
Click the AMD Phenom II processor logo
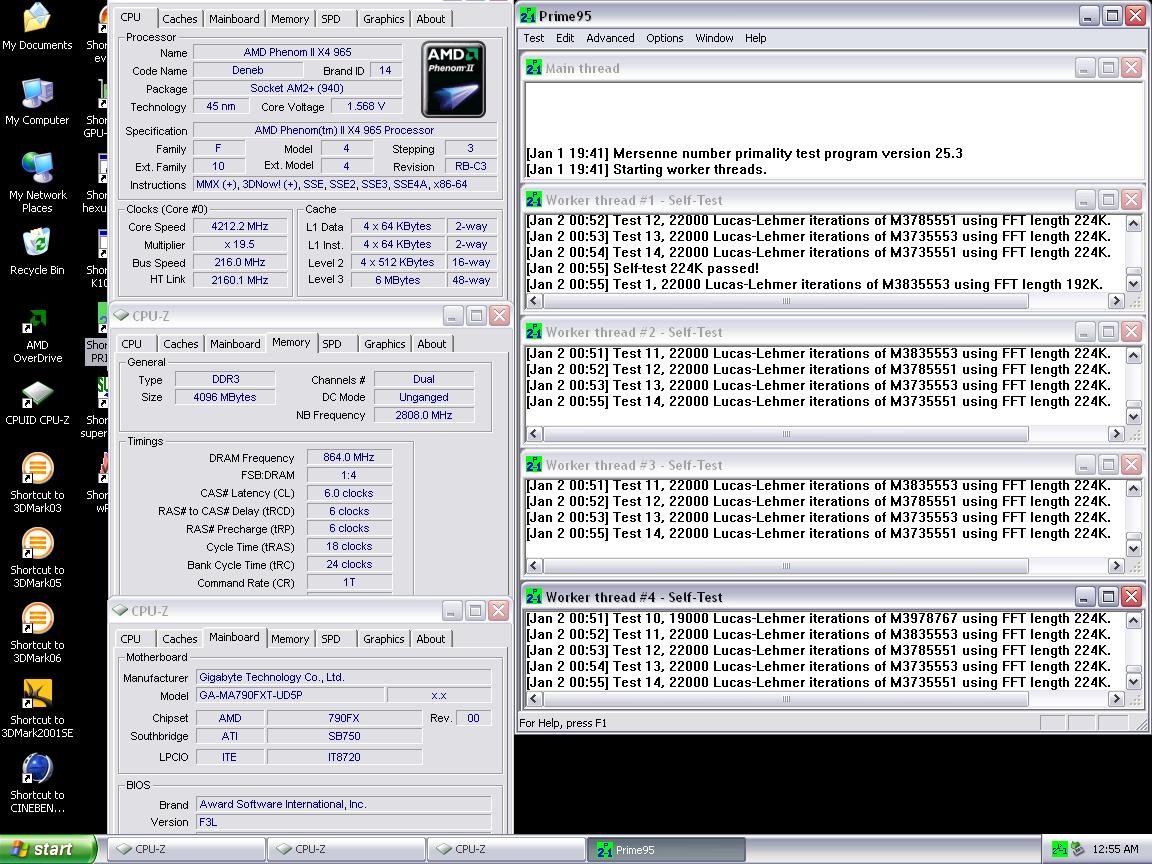(x=453, y=79)
